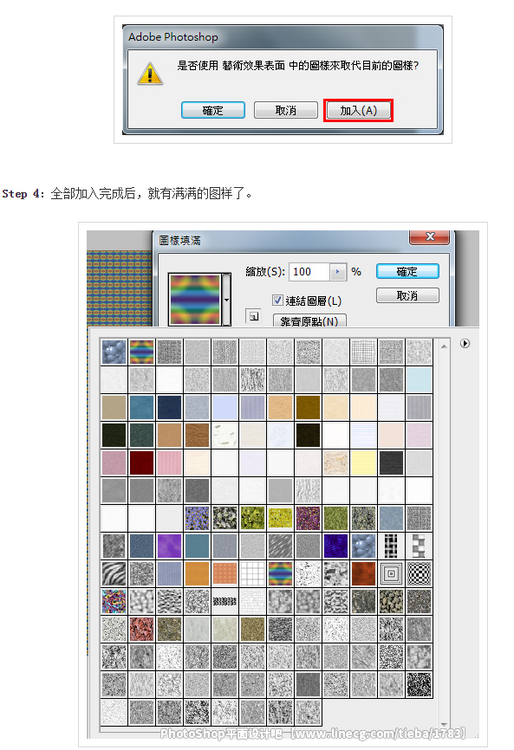Choose the gray diagonal streaks pattern thumbnail
The image size is (514, 750).
coord(280,546)
